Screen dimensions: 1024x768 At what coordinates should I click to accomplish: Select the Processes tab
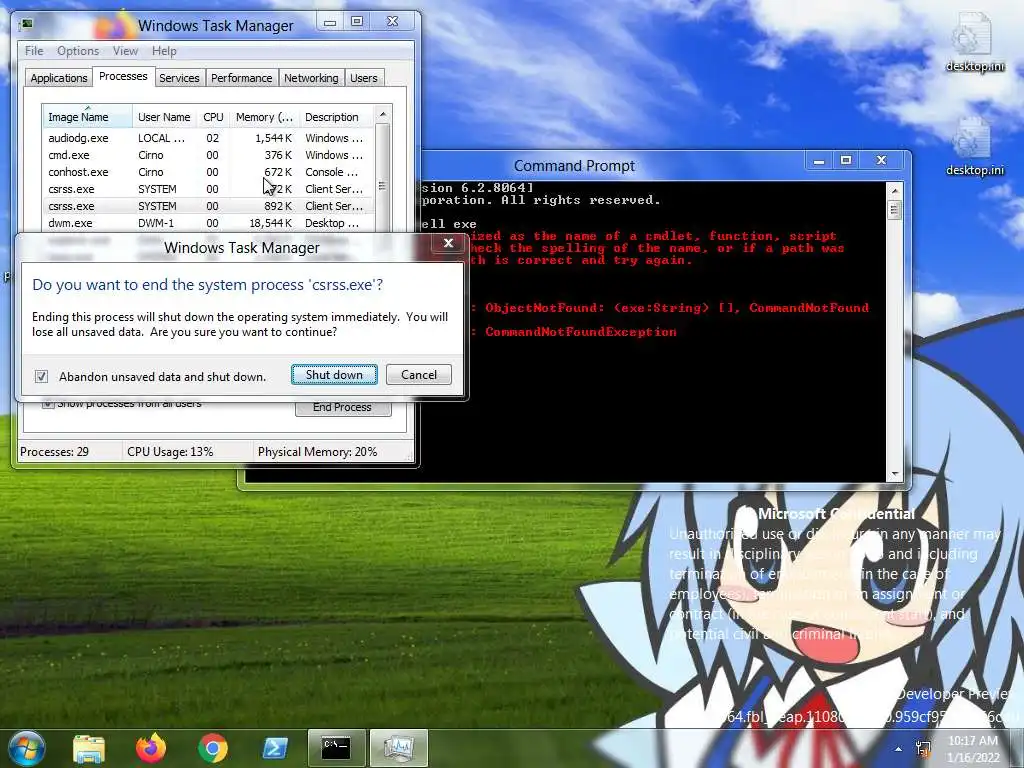(123, 76)
